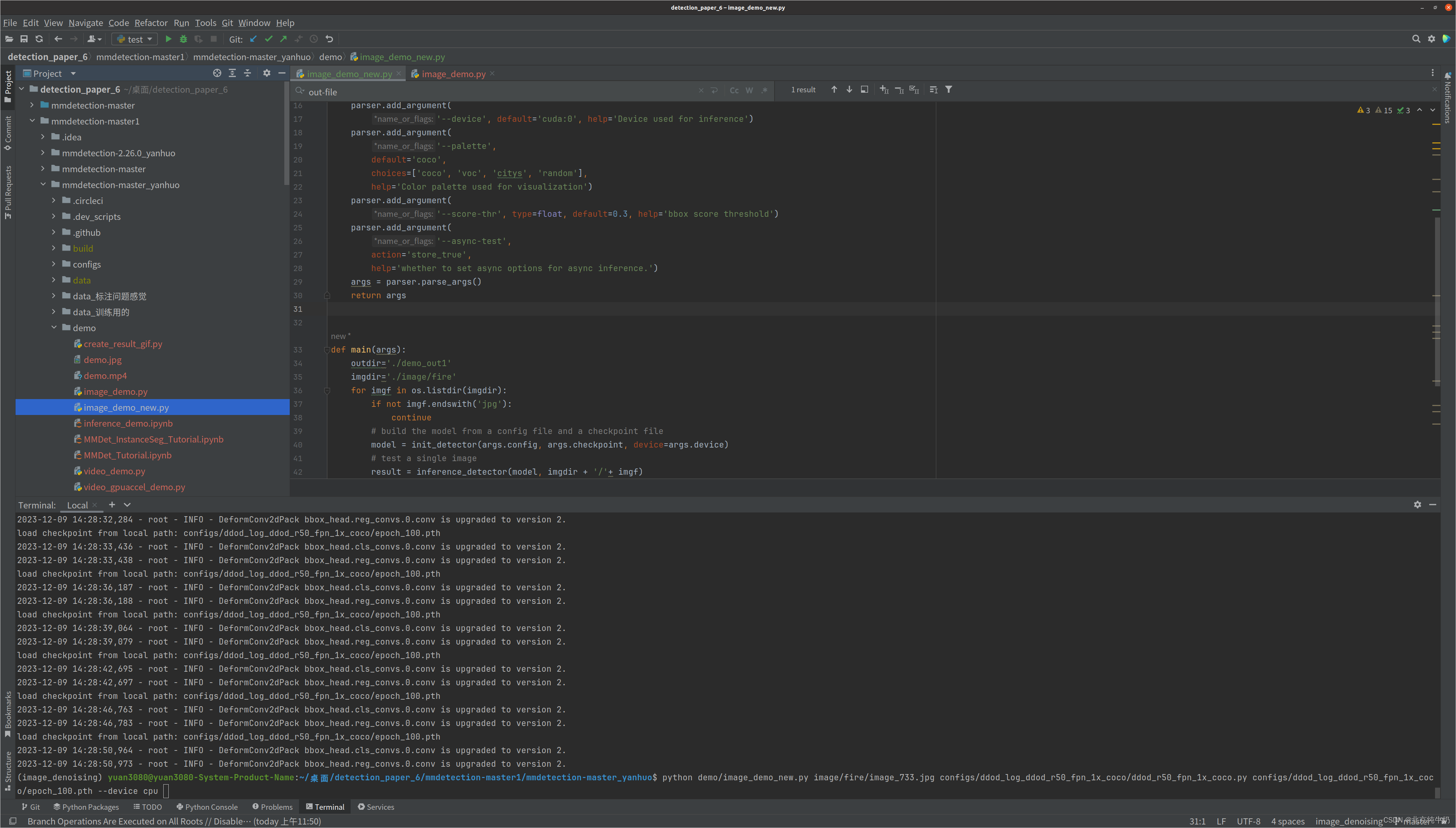Screen dimensions: 1456x828
Task: Open IDE settings gear at top right
Action: tap(1431, 39)
